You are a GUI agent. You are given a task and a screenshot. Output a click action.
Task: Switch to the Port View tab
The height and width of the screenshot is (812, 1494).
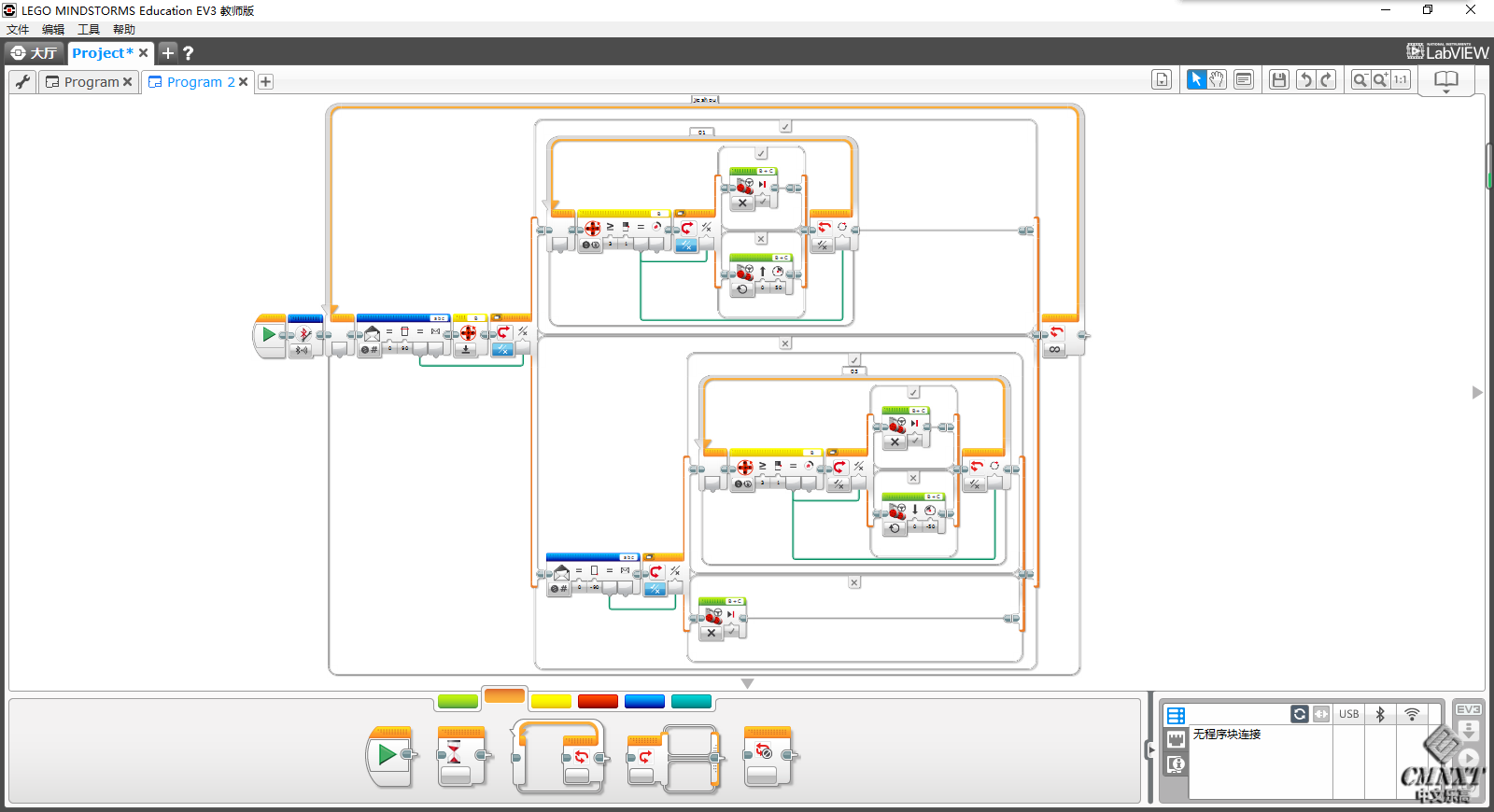1176,739
